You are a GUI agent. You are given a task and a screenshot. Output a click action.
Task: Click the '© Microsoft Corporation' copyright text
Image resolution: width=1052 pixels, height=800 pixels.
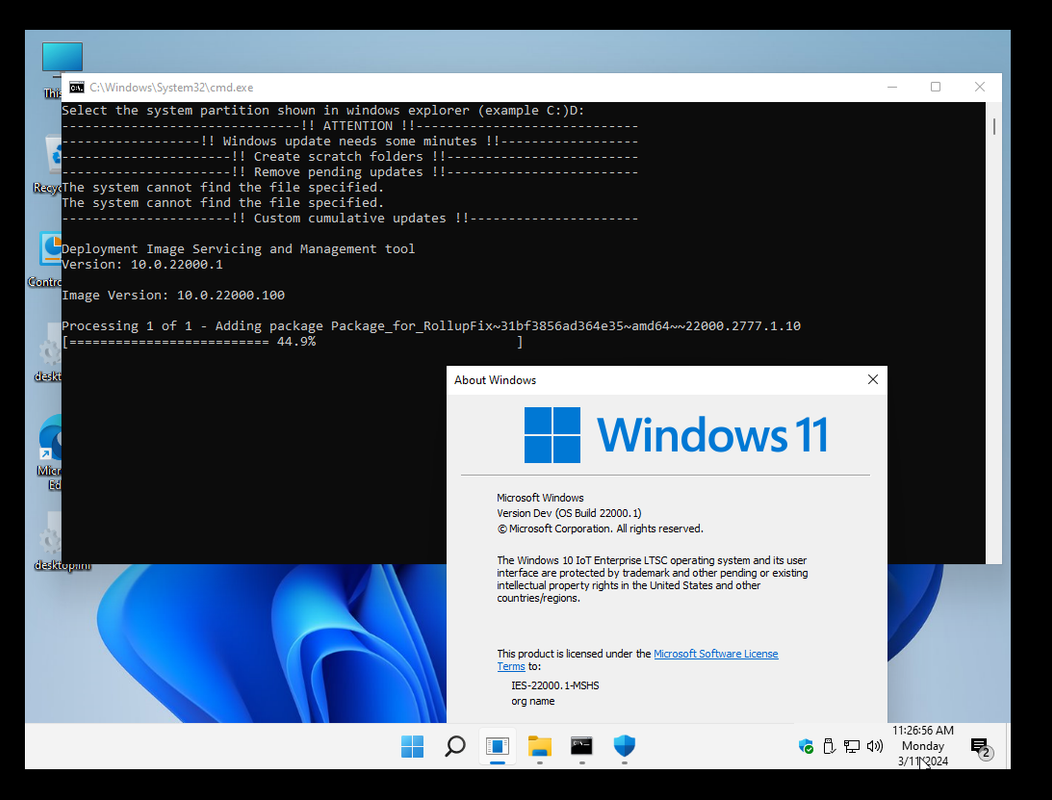pyautogui.click(x=600, y=529)
